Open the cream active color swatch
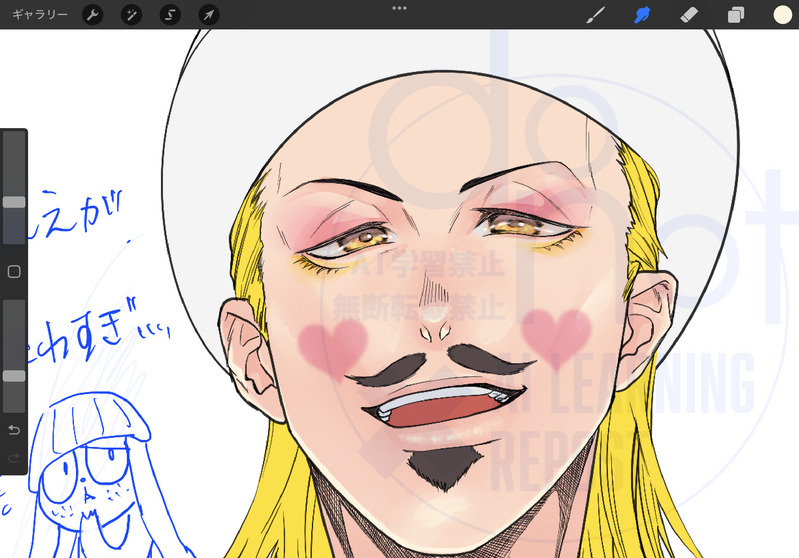Image resolution: width=799 pixels, height=558 pixels. pyautogui.click(x=782, y=15)
